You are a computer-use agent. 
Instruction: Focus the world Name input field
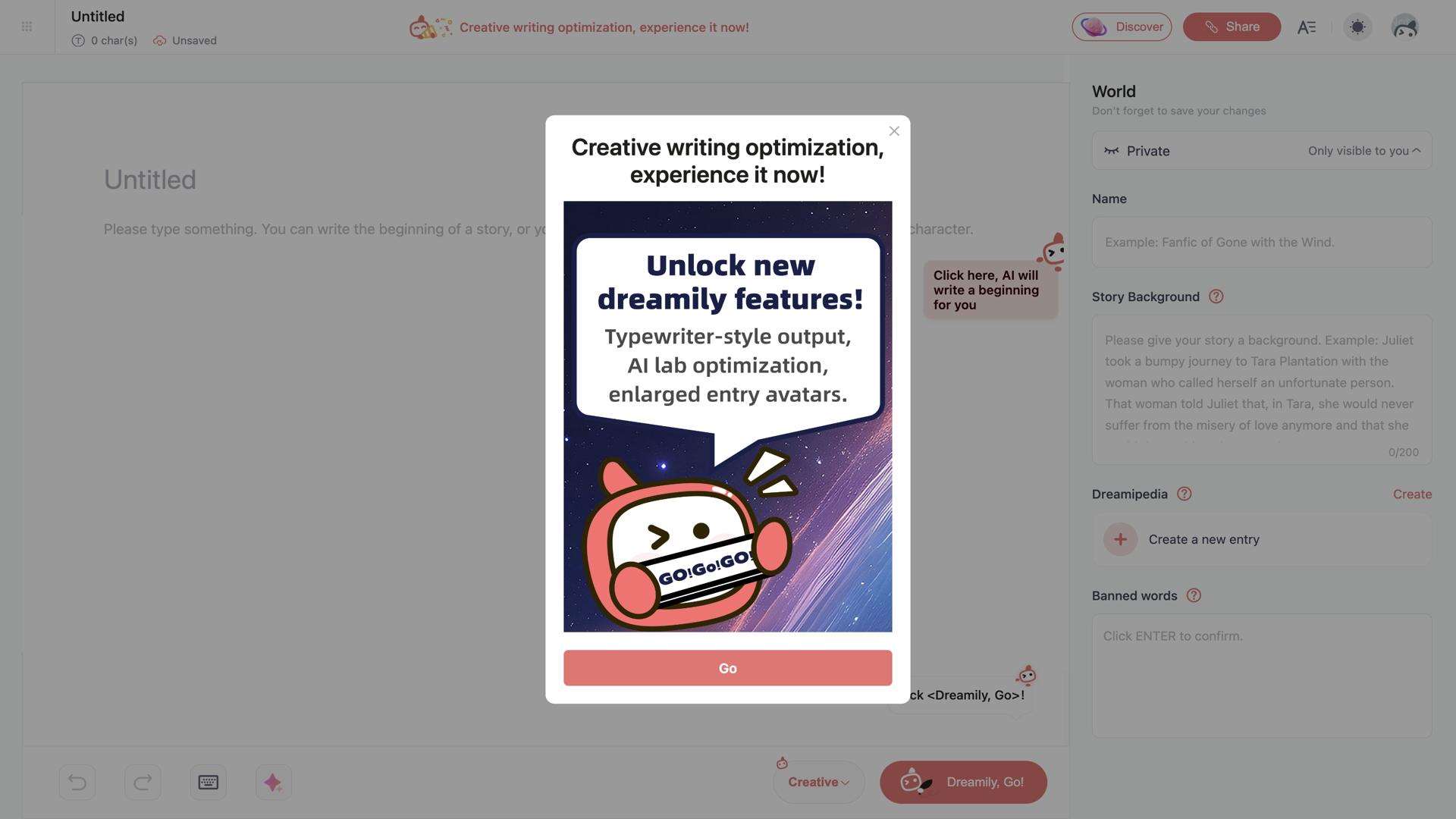click(x=1262, y=242)
